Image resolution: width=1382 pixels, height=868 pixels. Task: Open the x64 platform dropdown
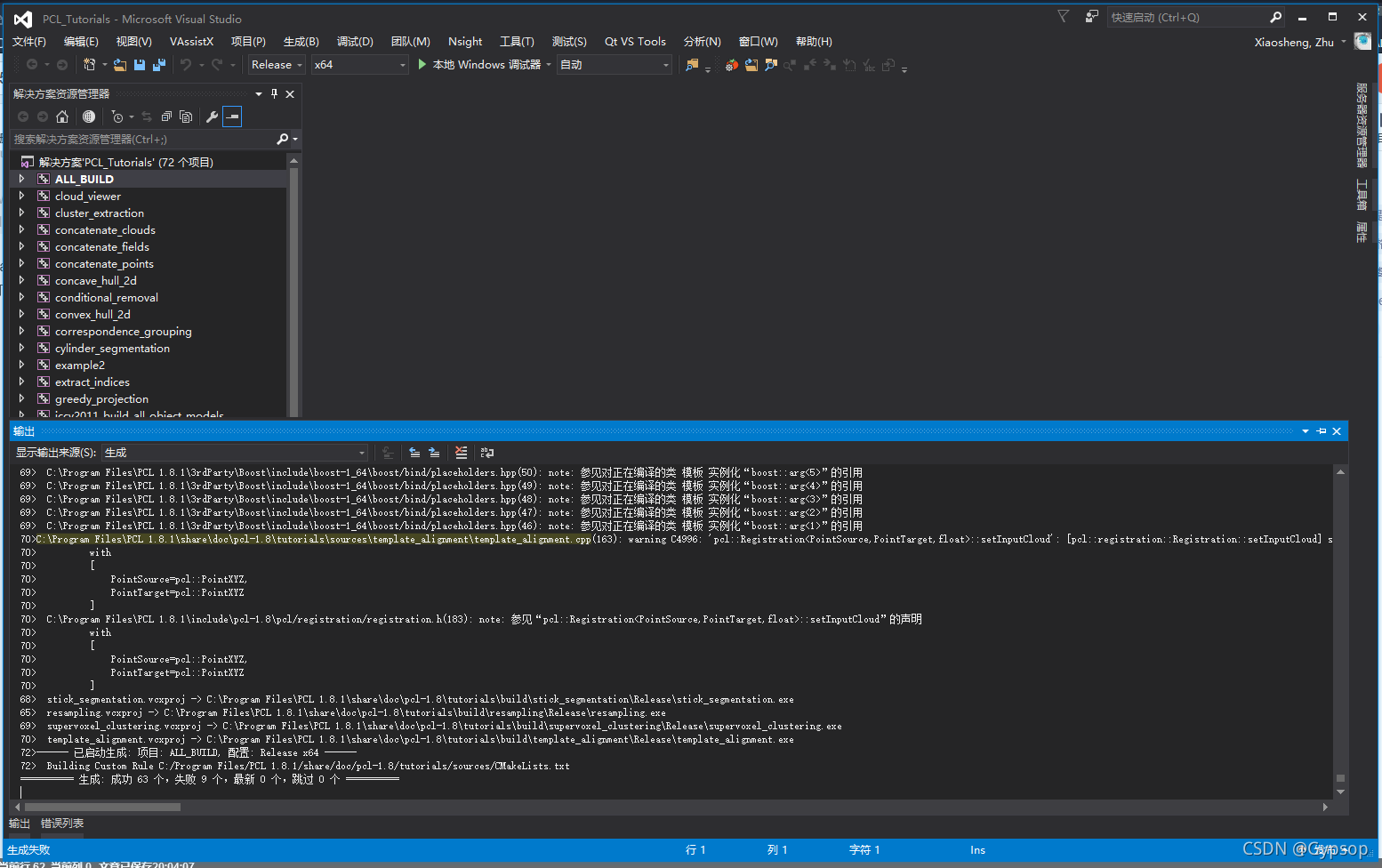click(359, 65)
